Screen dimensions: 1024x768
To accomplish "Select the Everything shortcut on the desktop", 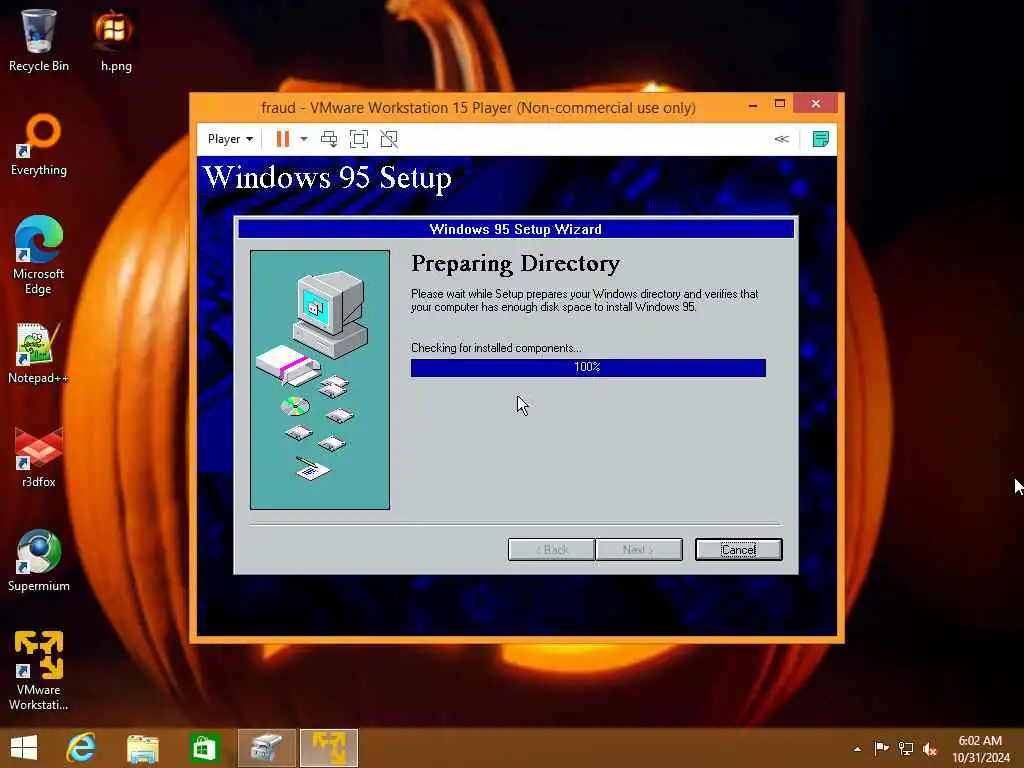I will [39, 145].
